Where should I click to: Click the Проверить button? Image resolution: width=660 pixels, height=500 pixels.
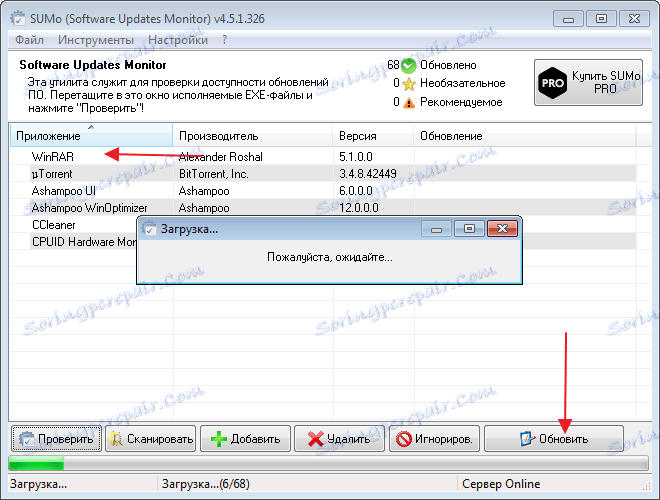click(x=56, y=439)
